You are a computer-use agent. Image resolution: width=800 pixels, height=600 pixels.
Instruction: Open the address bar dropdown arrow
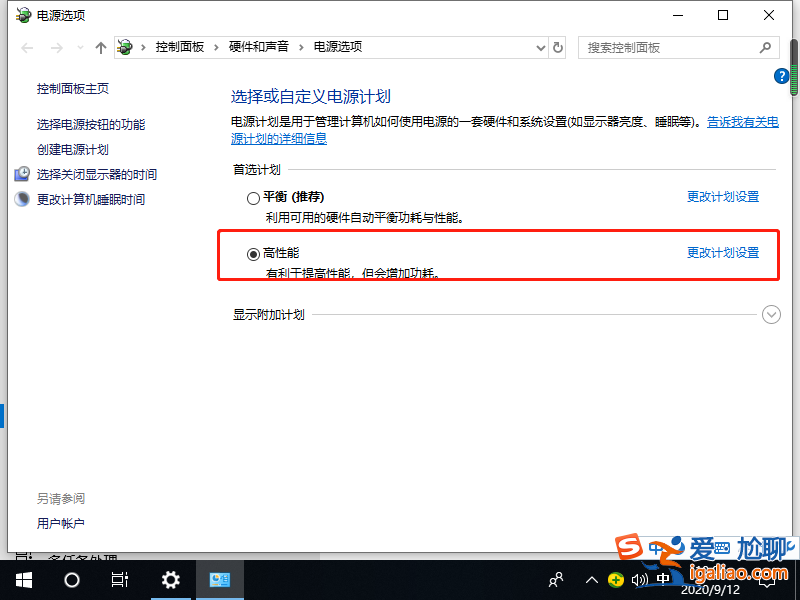(540, 47)
